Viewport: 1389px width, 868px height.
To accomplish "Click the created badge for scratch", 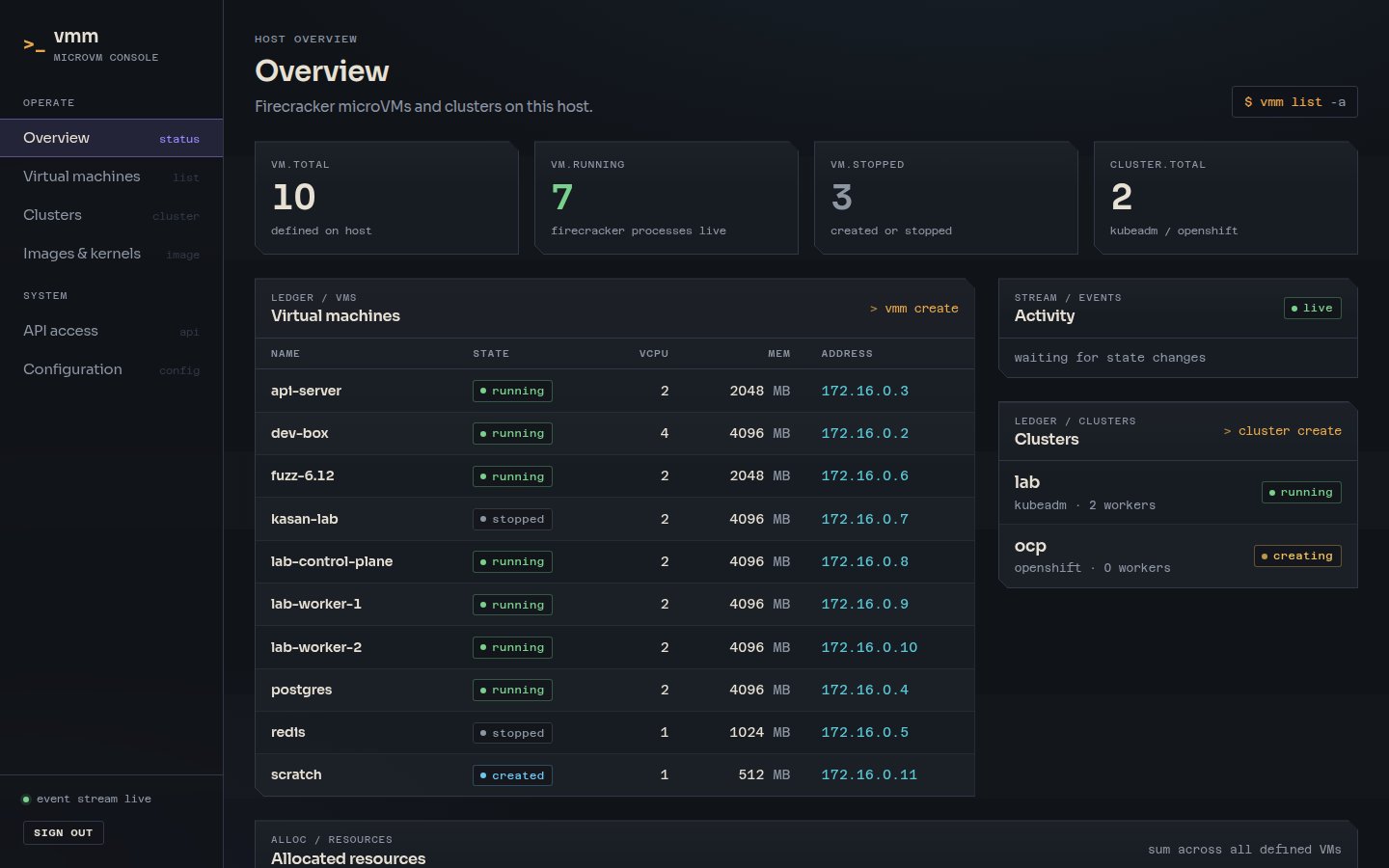I will (x=512, y=775).
